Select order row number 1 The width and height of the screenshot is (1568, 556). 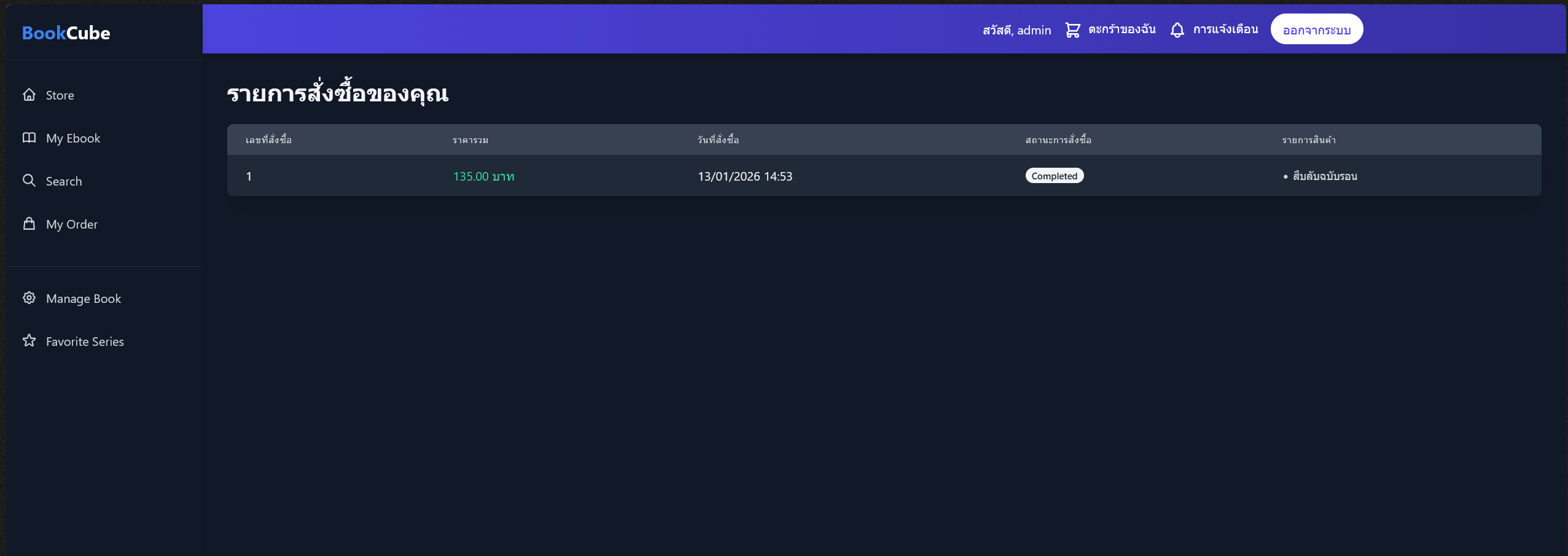coord(249,176)
